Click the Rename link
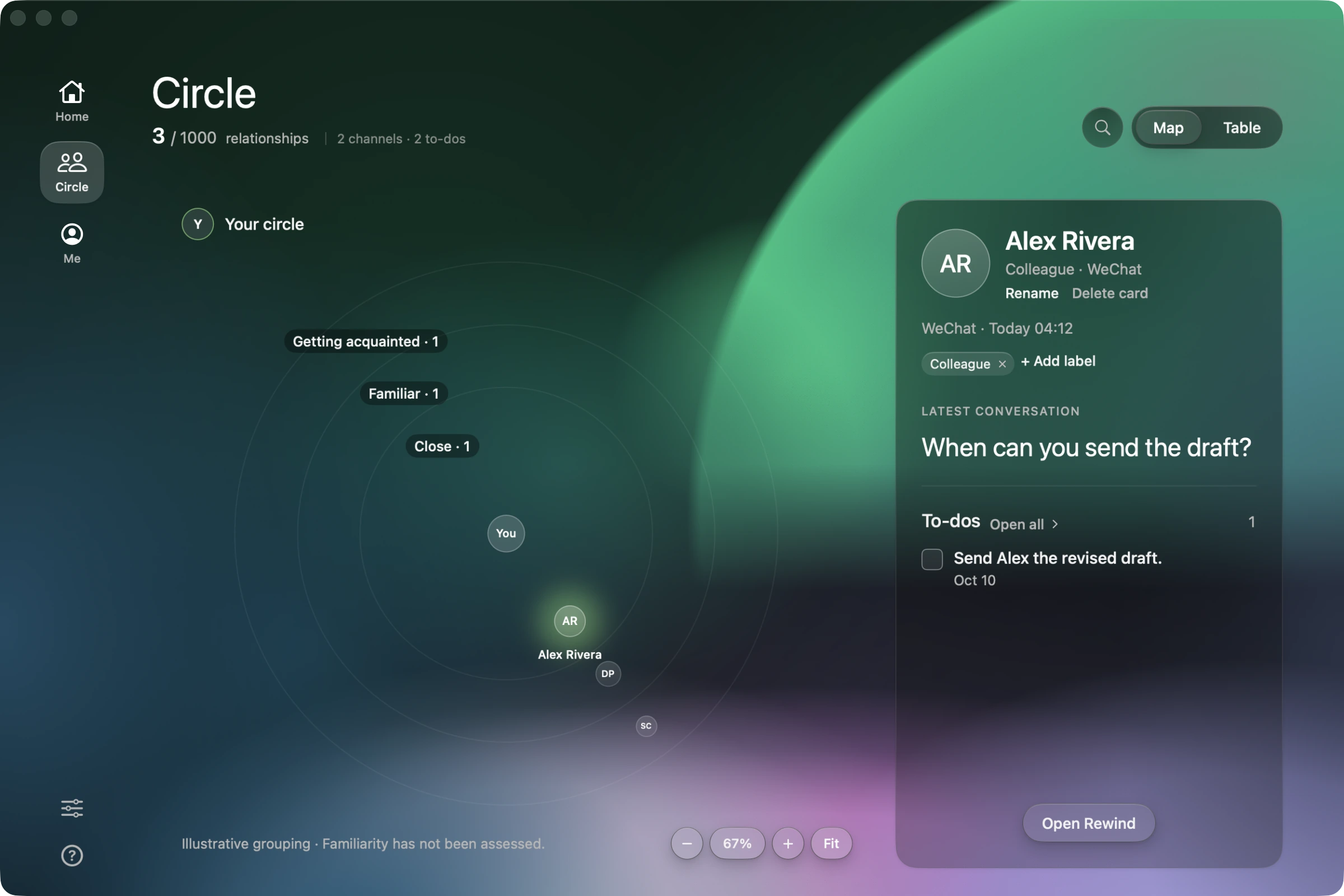Image resolution: width=1344 pixels, height=896 pixels. point(1032,293)
